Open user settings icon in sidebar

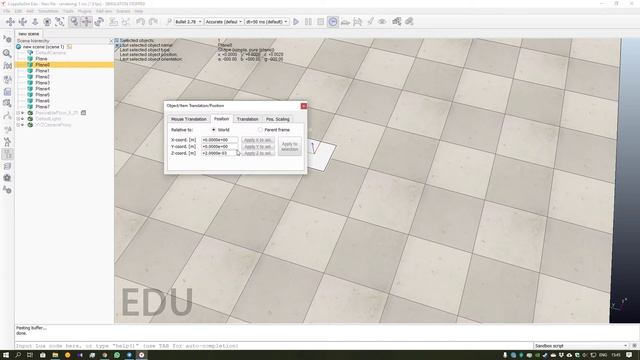click(x=7, y=190)
